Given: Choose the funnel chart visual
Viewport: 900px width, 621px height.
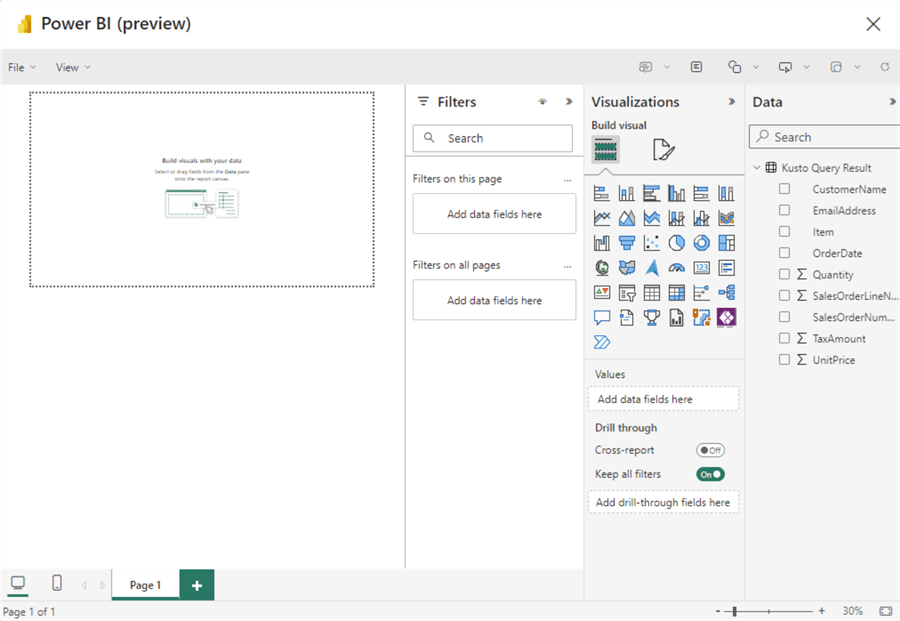Looking at the screenshot, I should coord(627,243).
